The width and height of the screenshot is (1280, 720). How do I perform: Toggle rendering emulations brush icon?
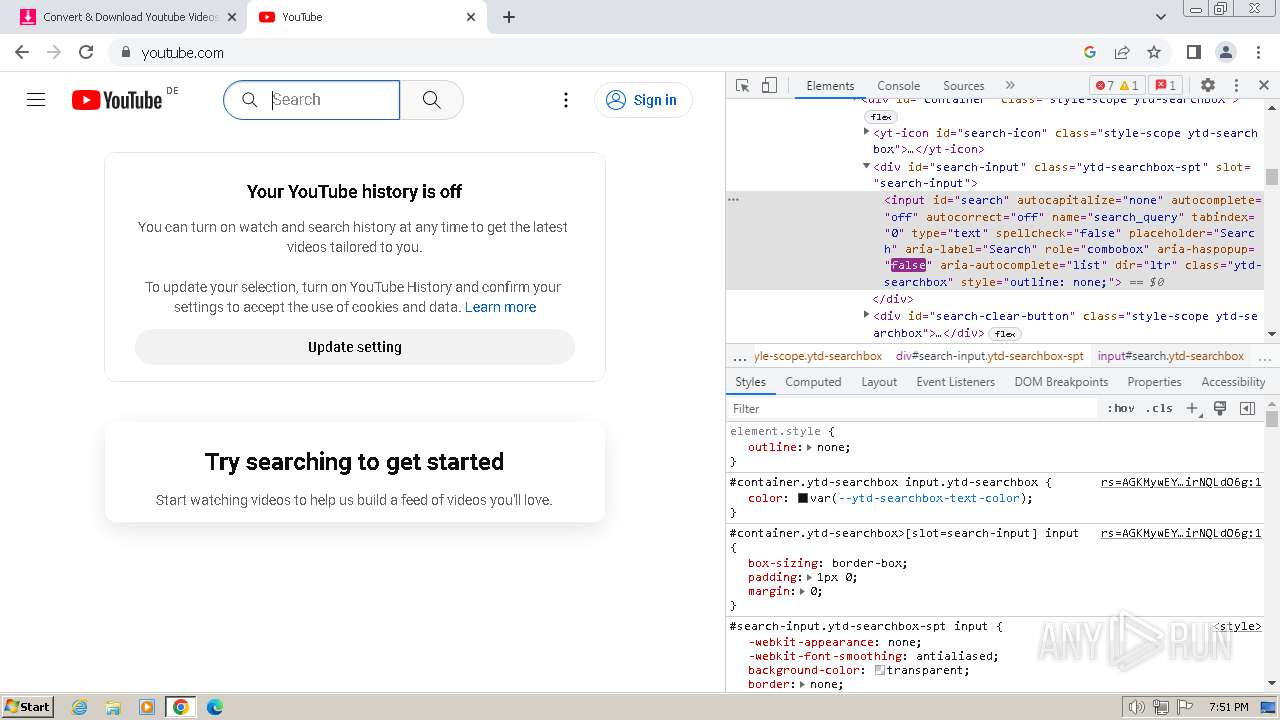pos(1220,408)
